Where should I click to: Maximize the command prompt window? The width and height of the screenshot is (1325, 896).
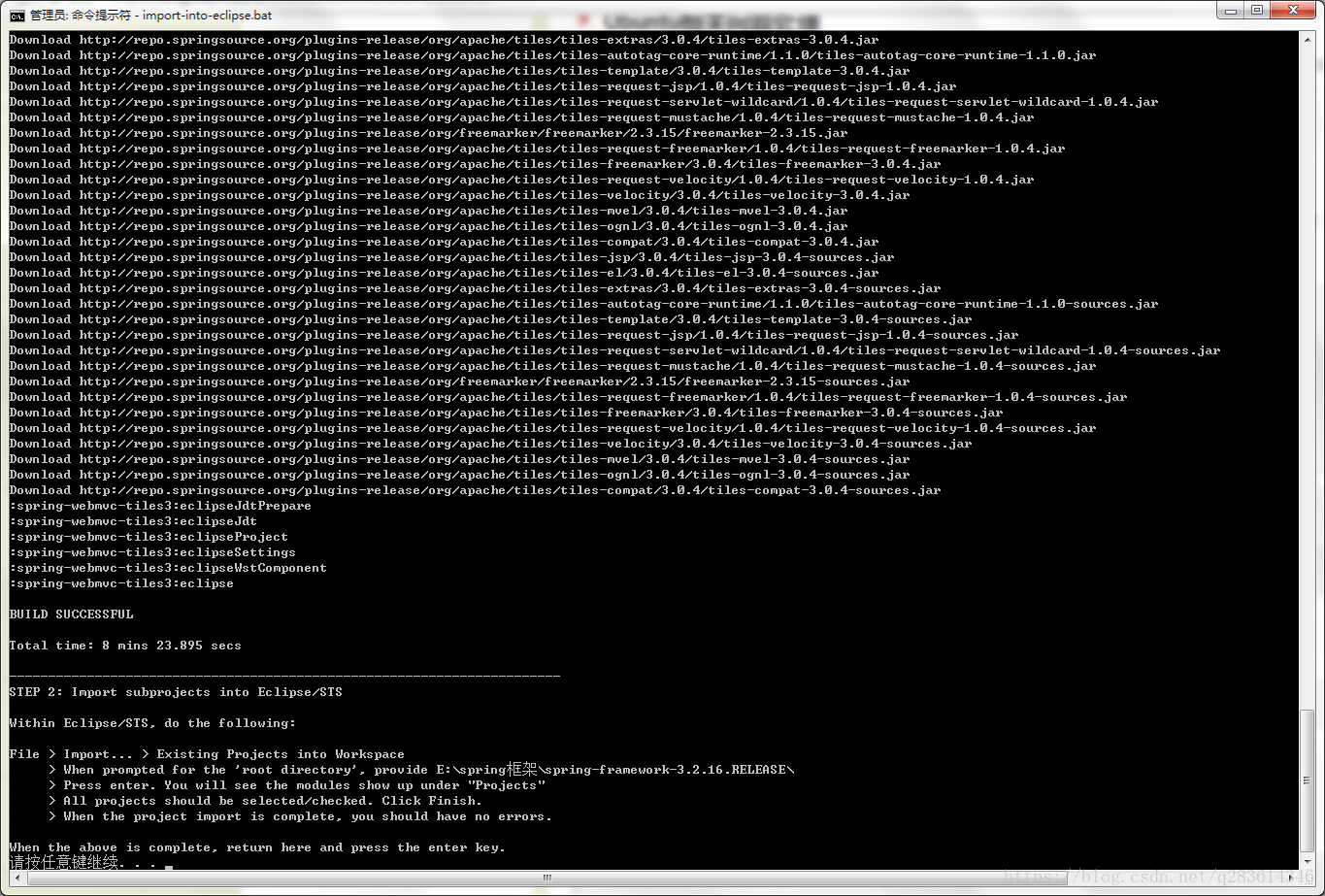[x=1257, y=10]
